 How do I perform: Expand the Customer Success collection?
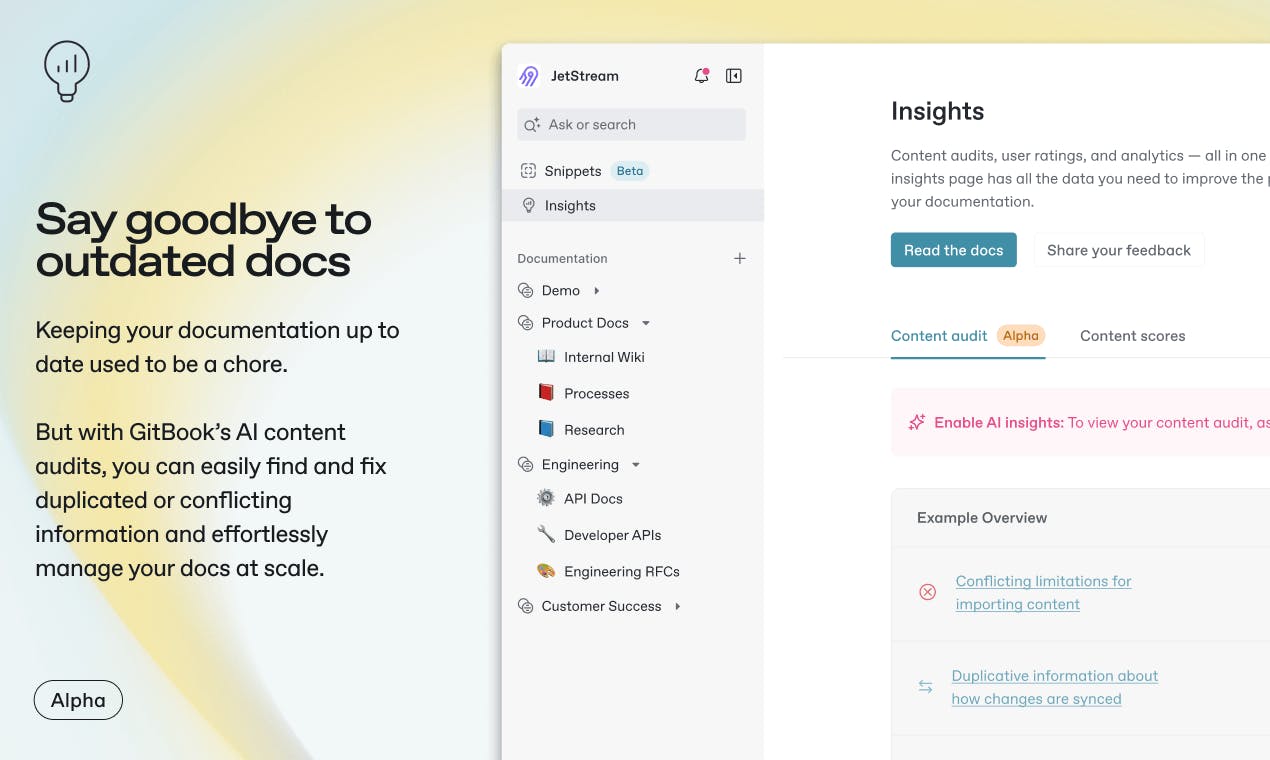point(678,606)
